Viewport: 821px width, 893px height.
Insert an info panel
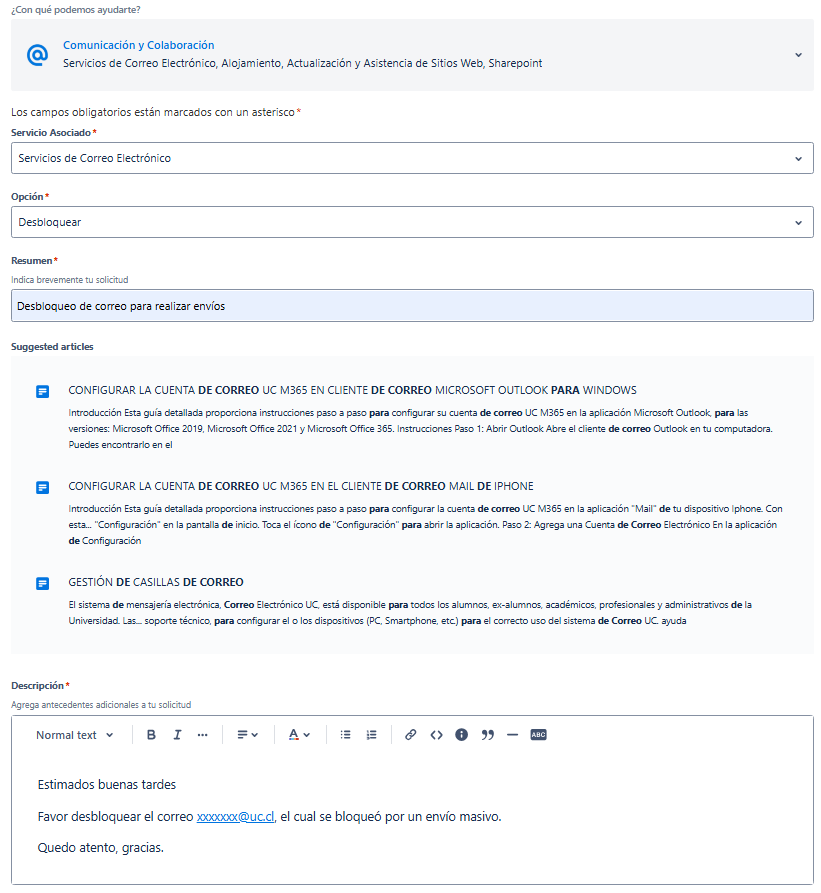462,735
